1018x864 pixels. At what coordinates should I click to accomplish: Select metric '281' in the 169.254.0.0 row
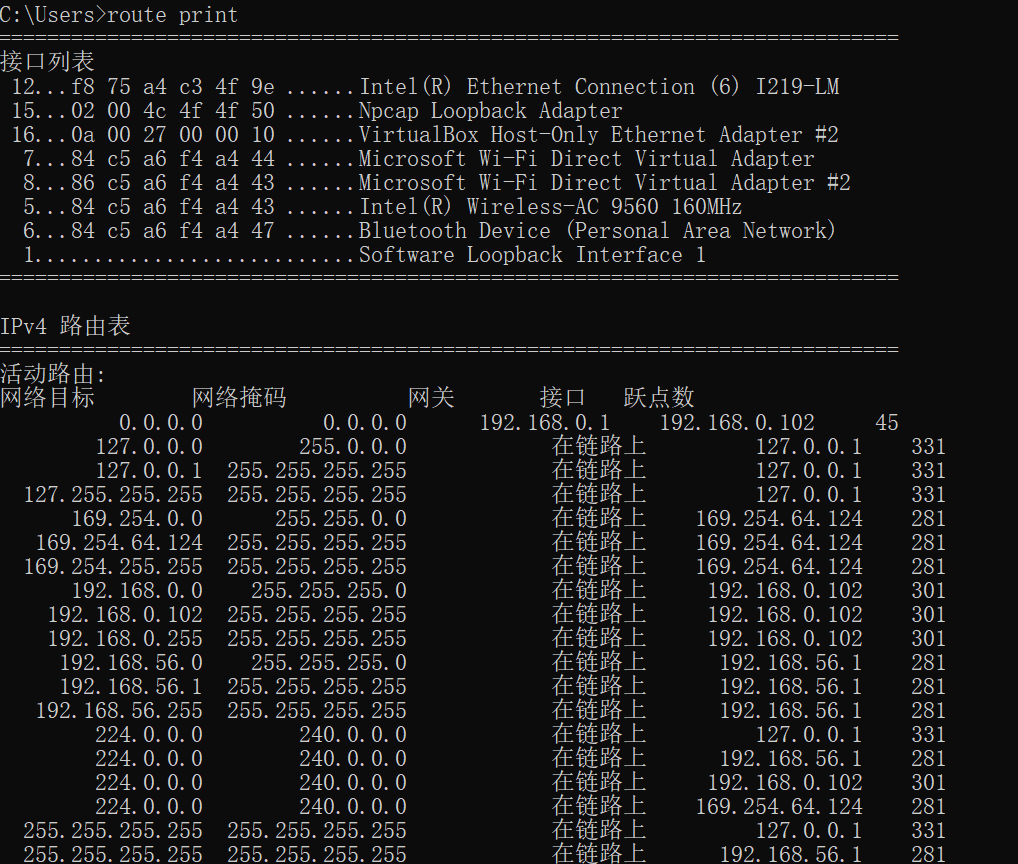pyautogui.click(x=928, y=519)
